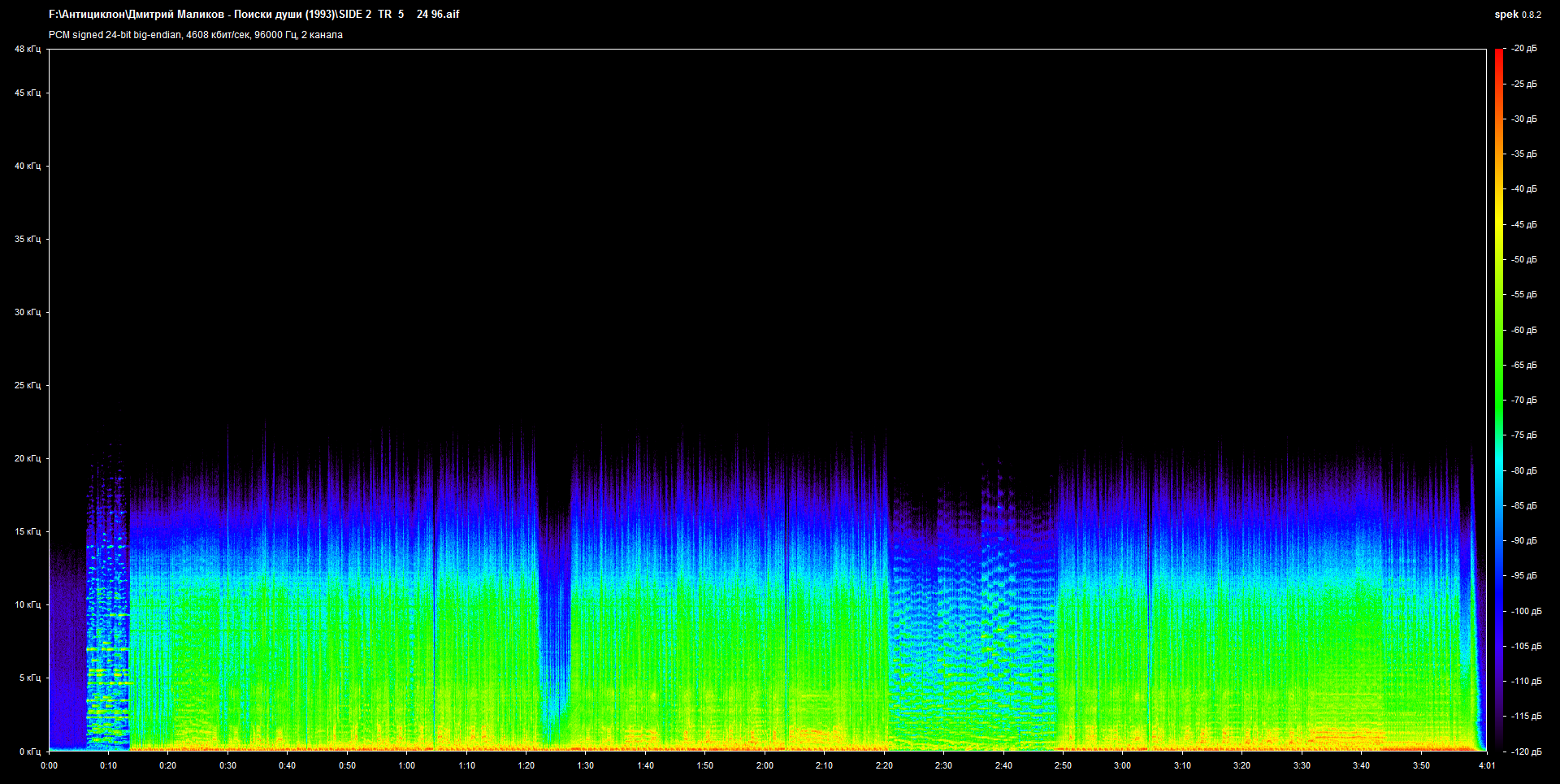Click the -20 дБ scale label
This screenshot has width=1560, height=784.
pos(1524,49)
